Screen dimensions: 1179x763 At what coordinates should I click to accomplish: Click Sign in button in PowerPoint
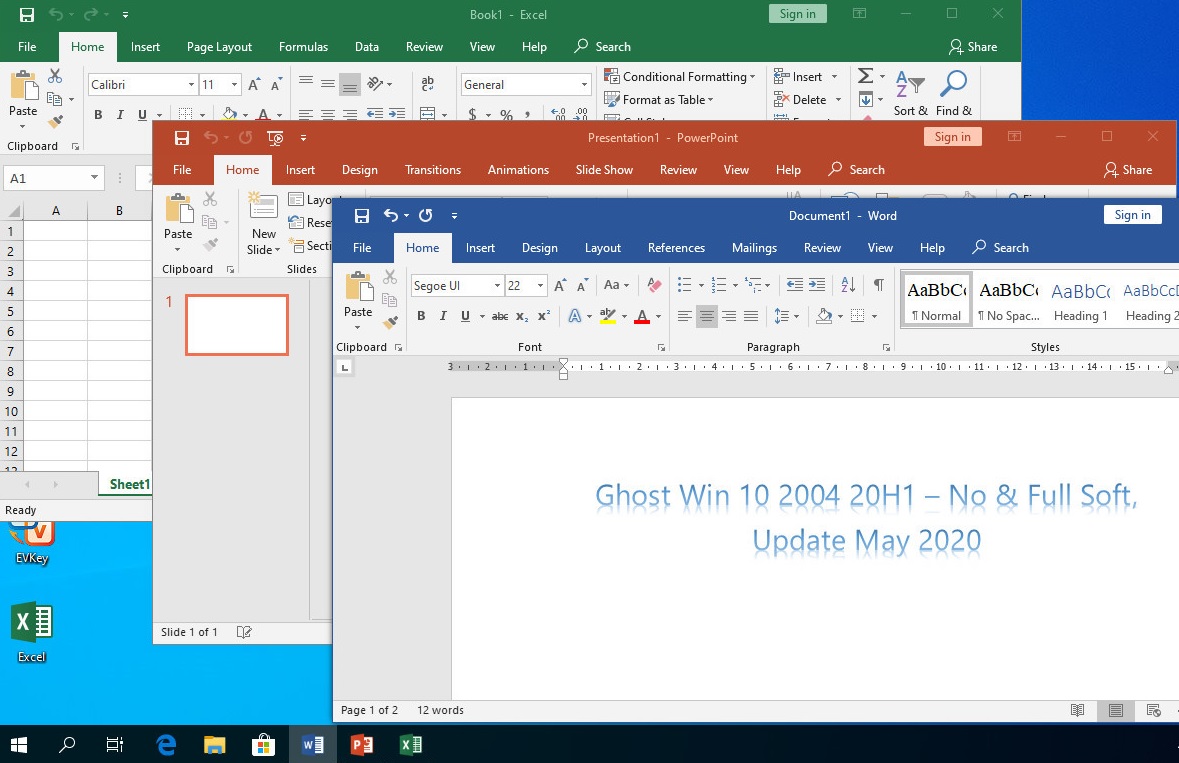pos(952,137)
